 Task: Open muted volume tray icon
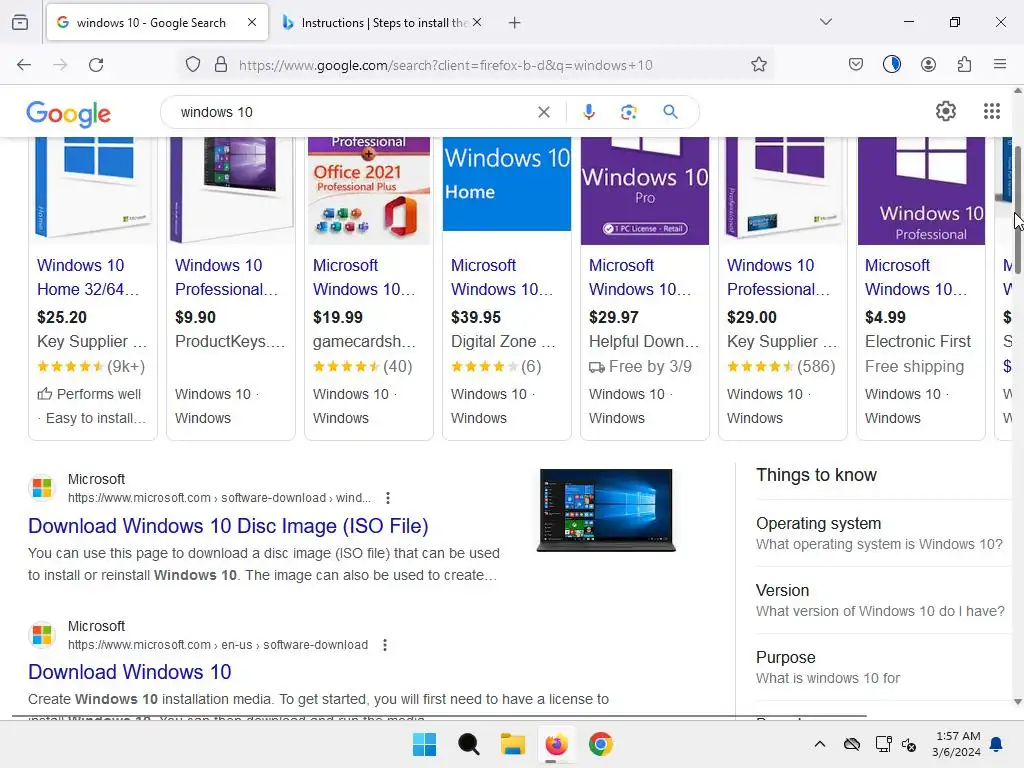coord(908,744)
